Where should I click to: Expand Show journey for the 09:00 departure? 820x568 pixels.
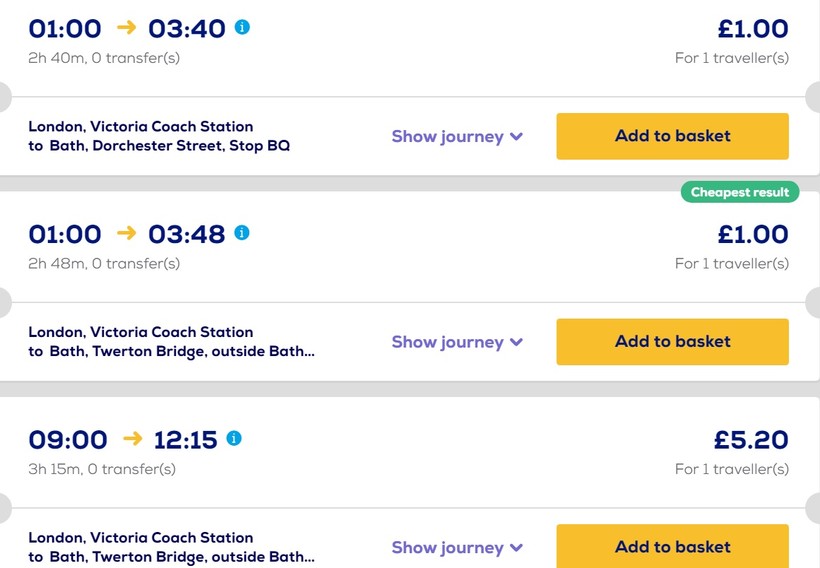[x=457, y=547]
